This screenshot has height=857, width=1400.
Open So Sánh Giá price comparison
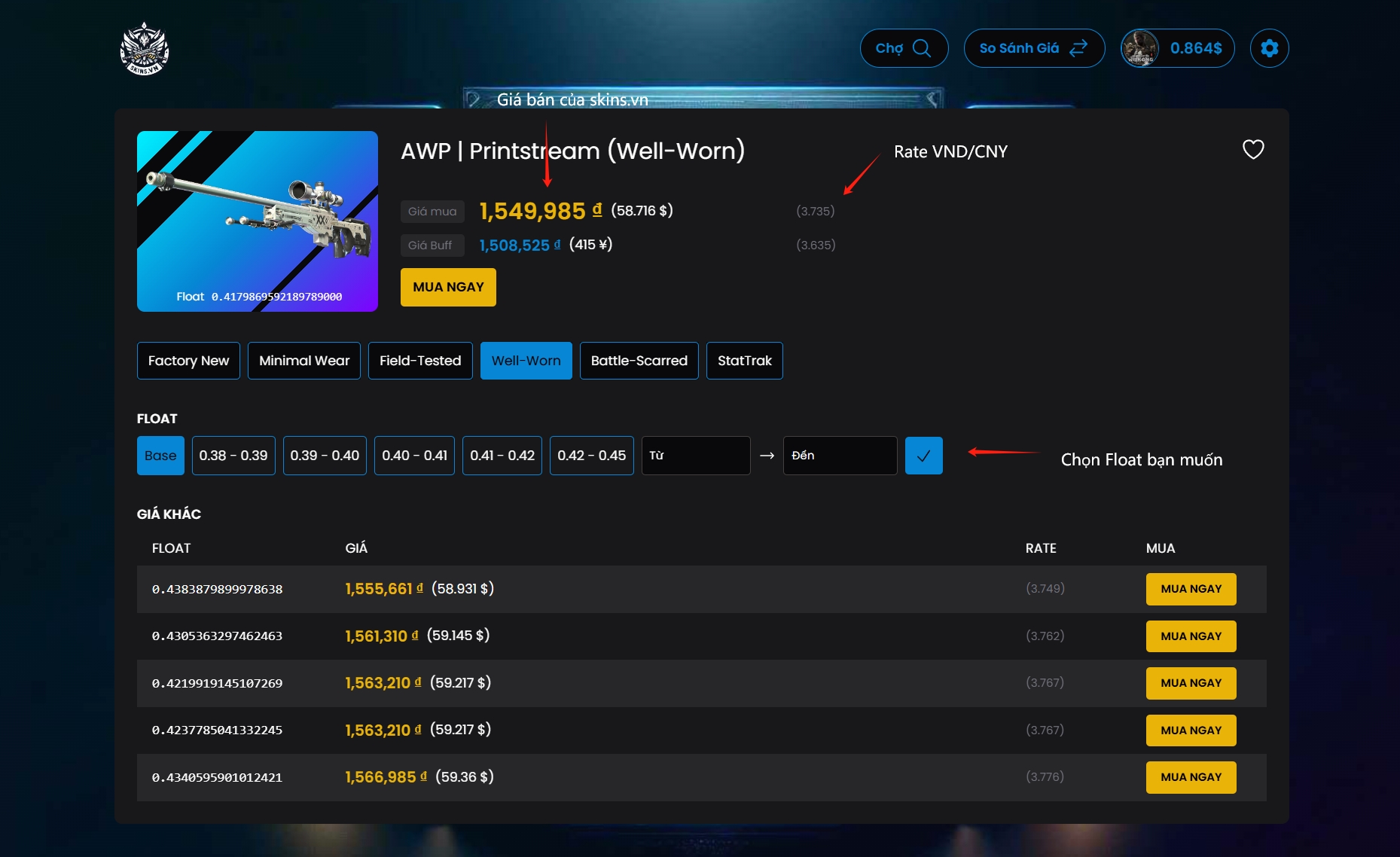1033,48
